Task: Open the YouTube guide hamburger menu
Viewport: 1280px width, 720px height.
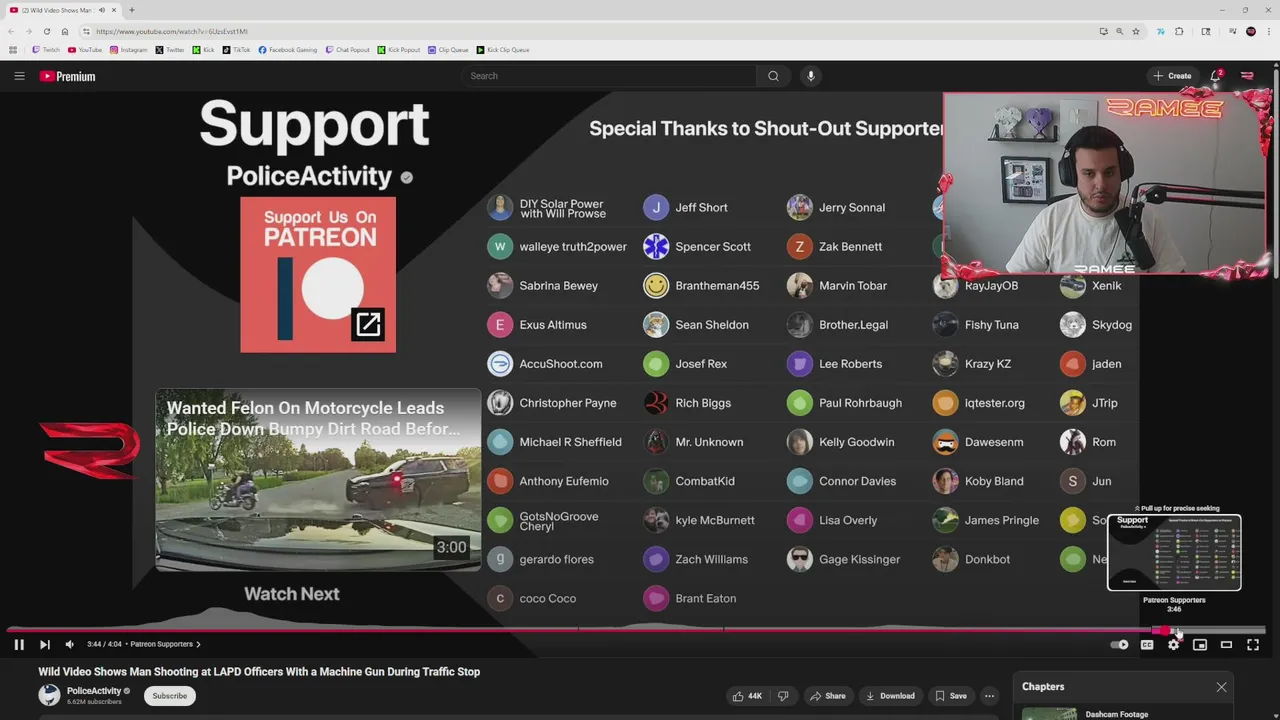Action: 19,76
